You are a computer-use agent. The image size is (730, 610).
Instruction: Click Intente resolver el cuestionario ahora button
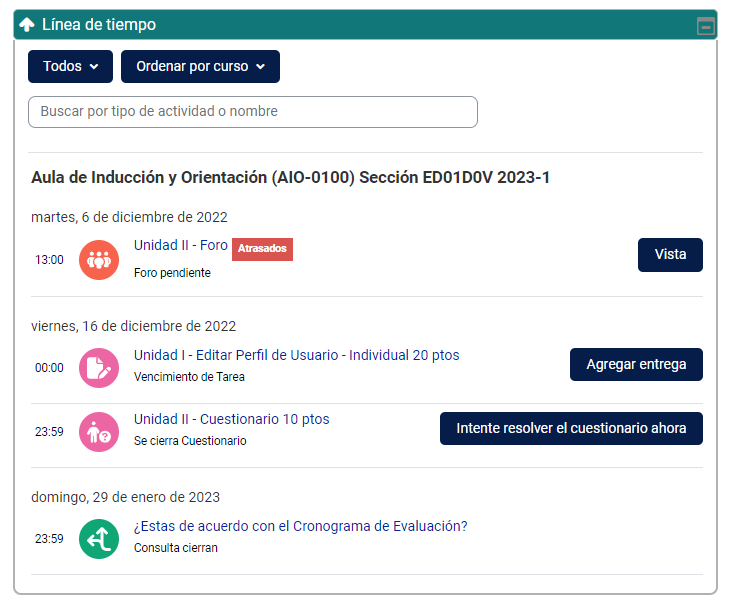(571, 428)
